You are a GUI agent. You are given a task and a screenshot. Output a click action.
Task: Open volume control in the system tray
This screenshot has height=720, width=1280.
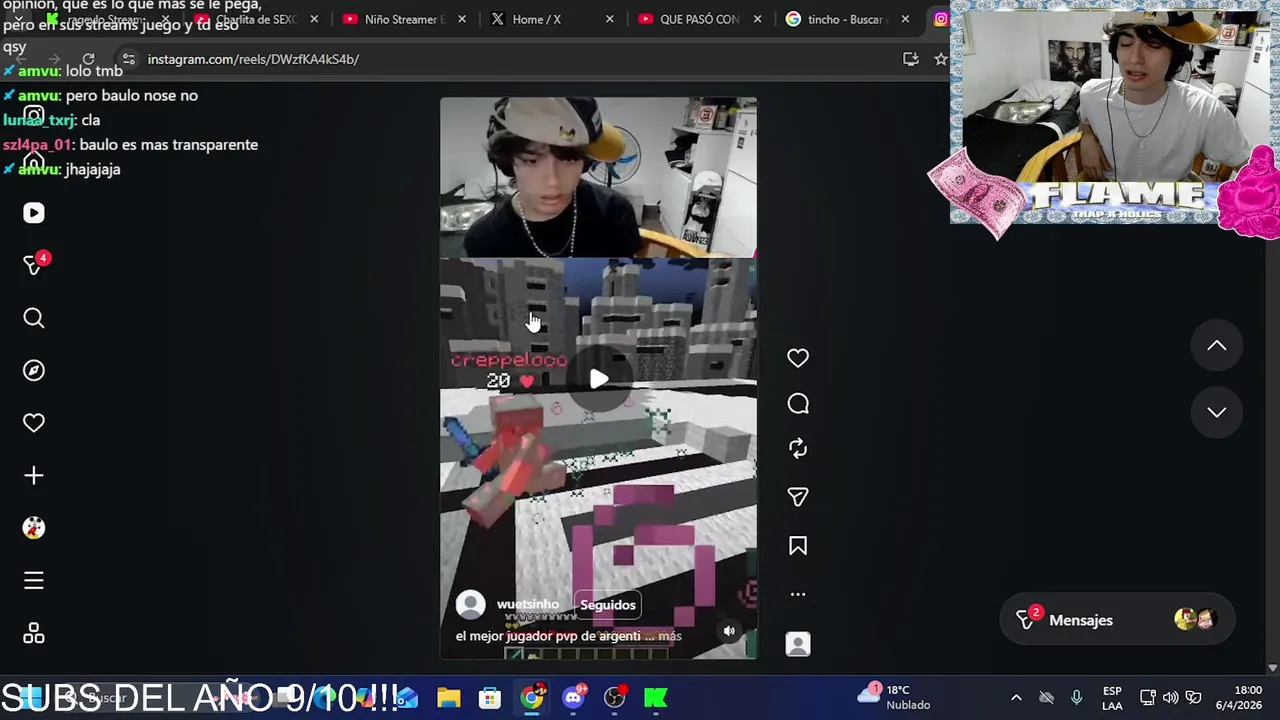pyautogui.click(x=1170, y=697)
